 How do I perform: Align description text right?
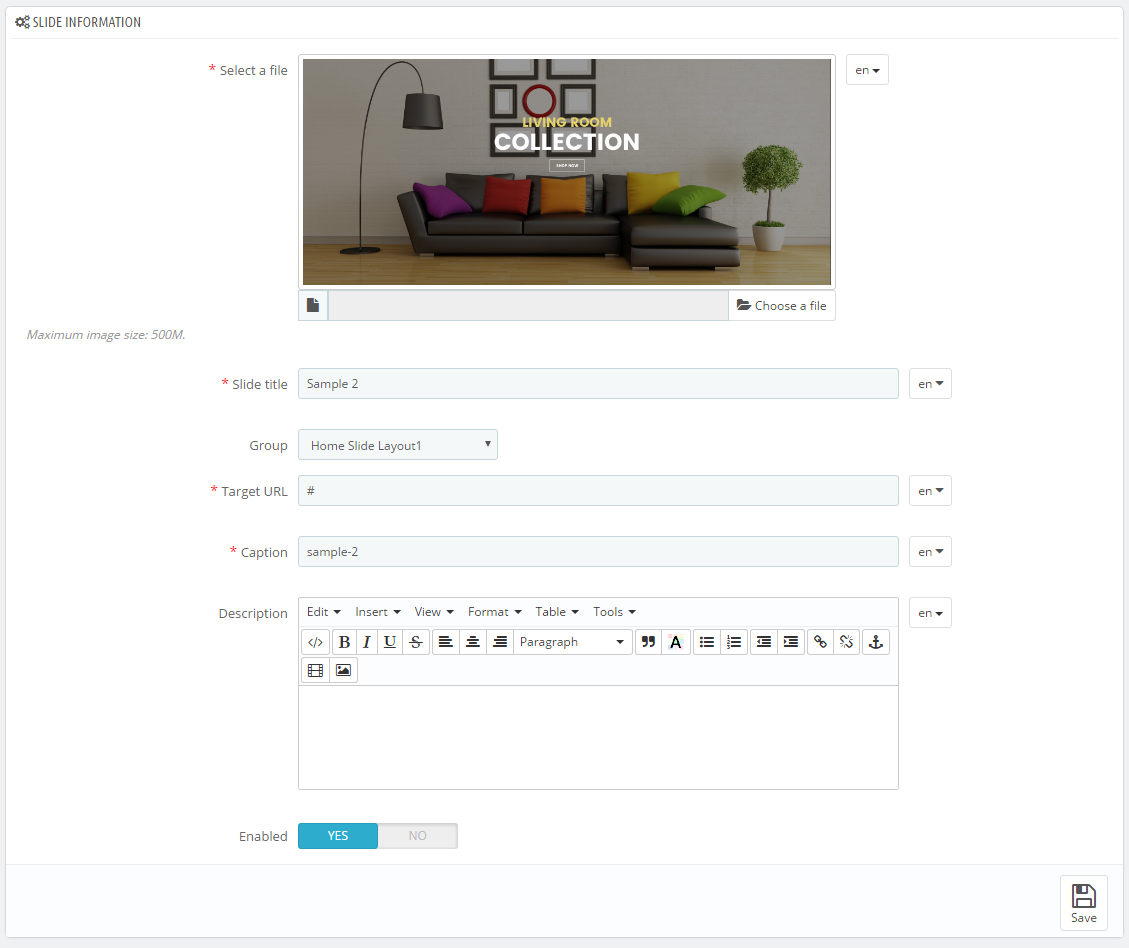click(500, 642)
